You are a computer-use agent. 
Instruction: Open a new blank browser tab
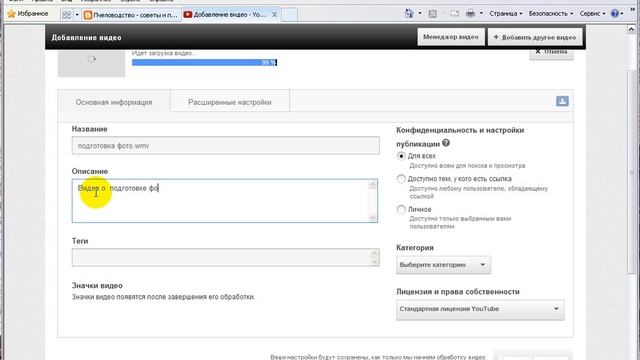point(290,15)
